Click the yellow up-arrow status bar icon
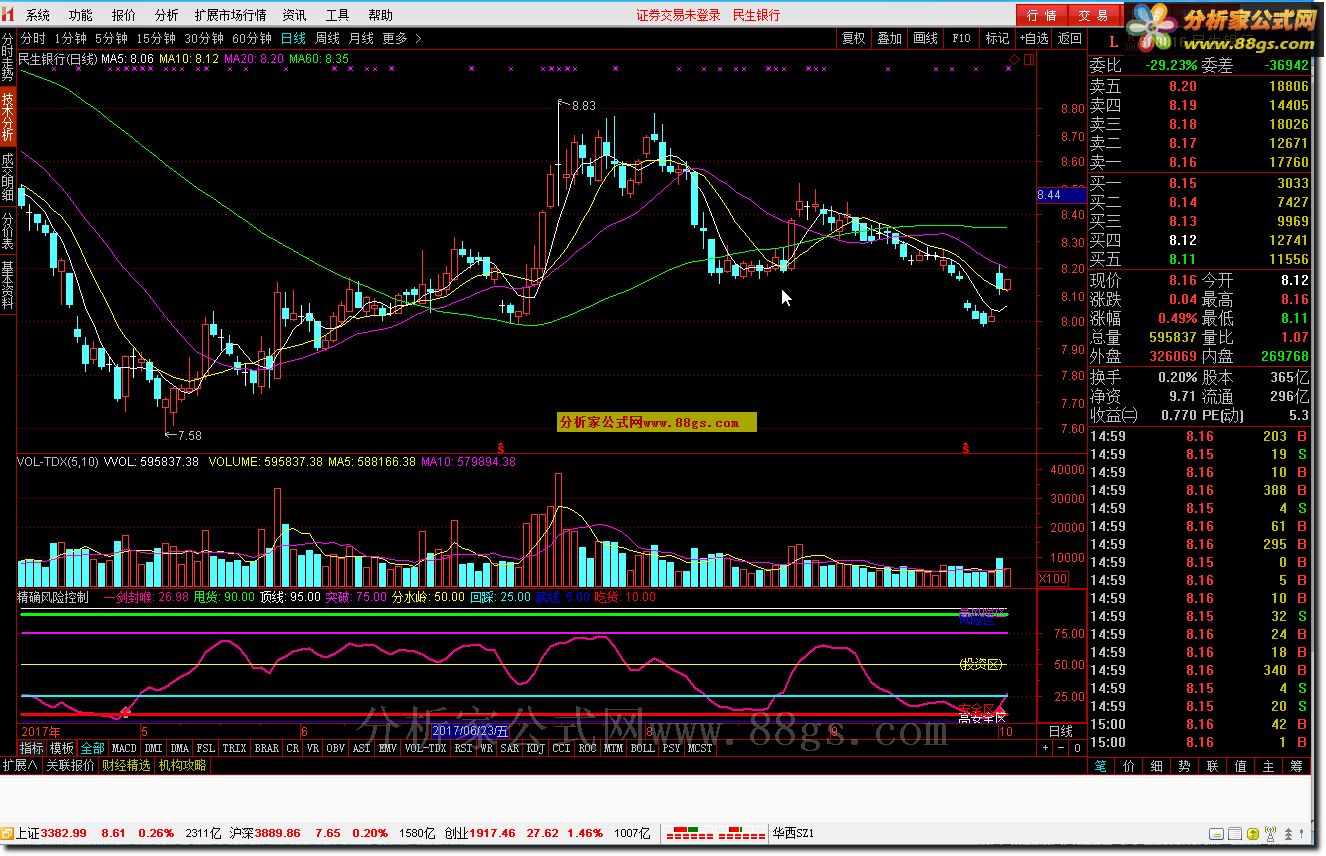This screenshot has height=856, width=1326. click(1253, 833)
